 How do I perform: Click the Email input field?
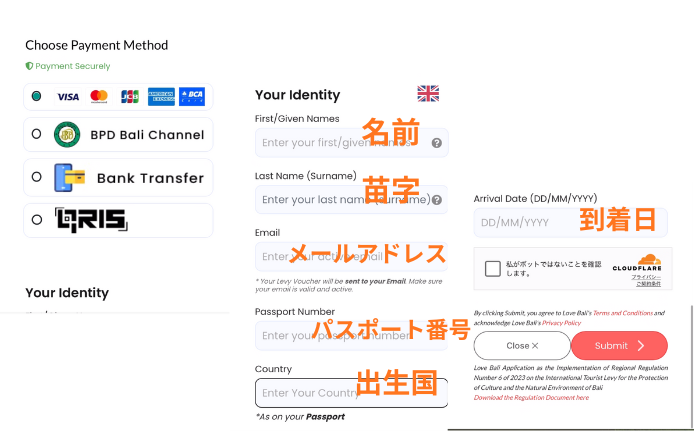pos(351,257)
